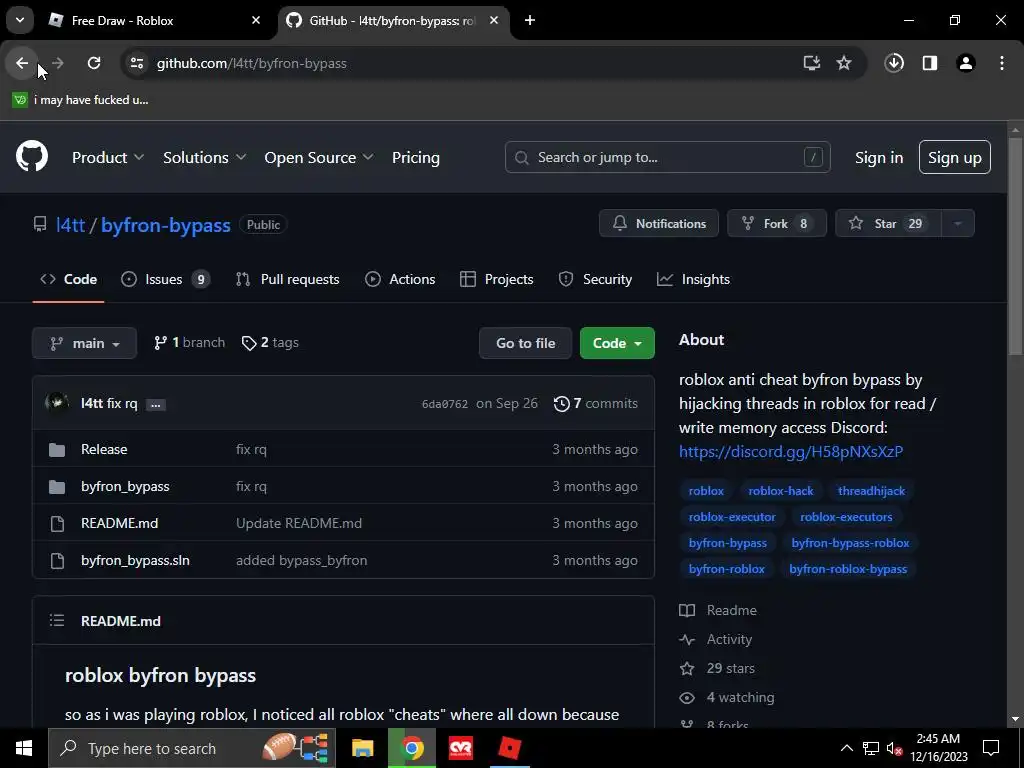View the 4 watching link
The width and height of the screenshot is (1024, 768).
point(727,697)
